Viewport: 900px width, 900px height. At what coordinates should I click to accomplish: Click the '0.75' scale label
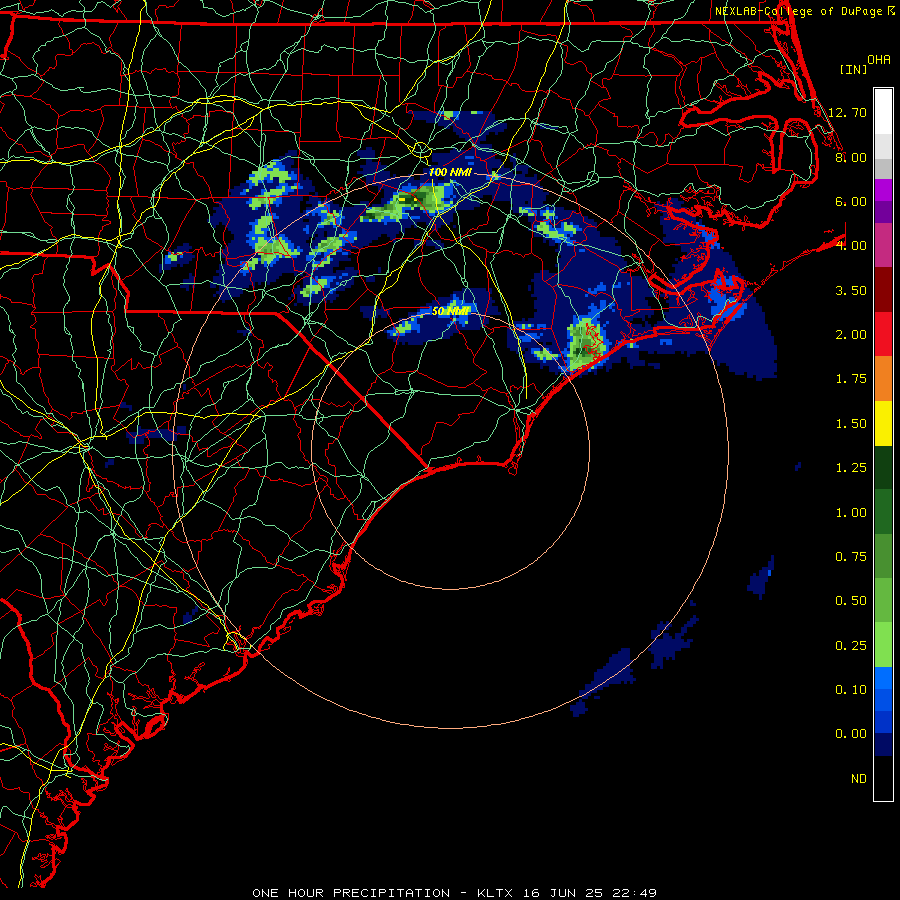851,557
